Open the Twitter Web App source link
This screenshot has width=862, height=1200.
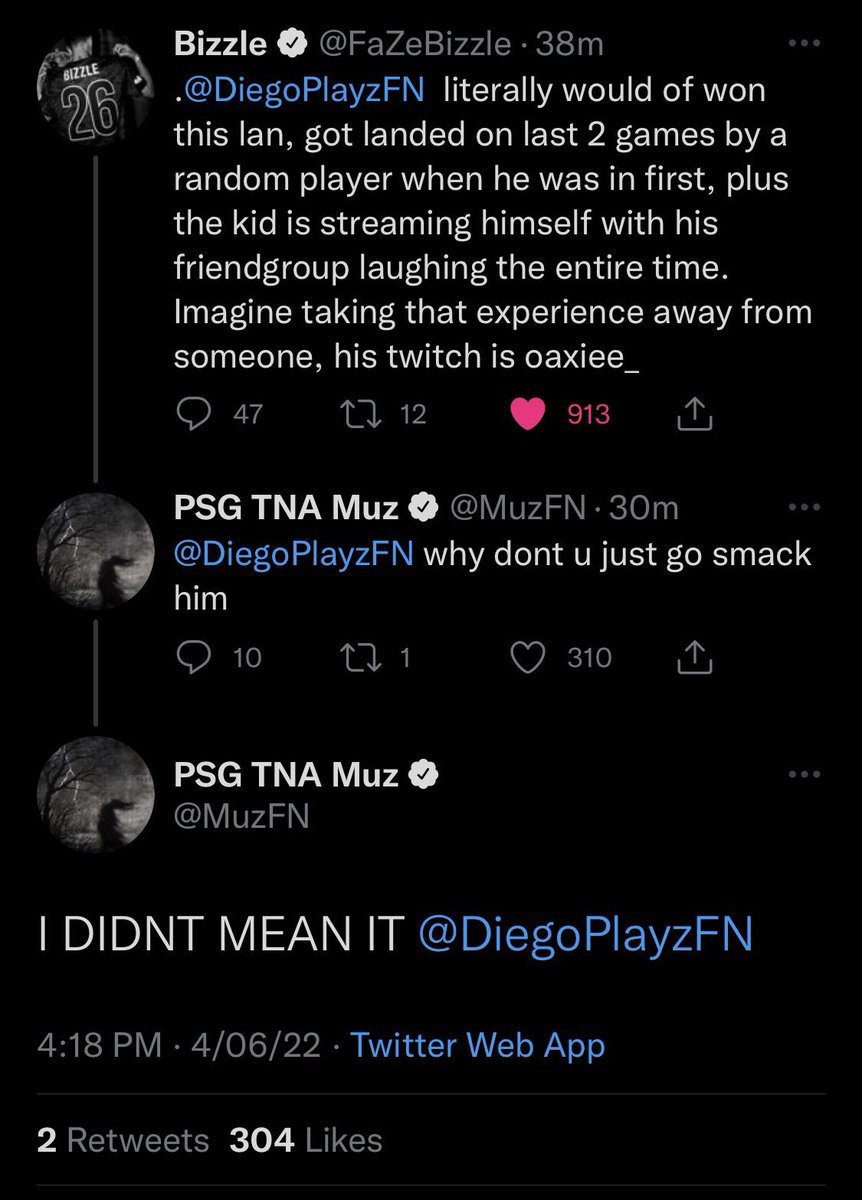(x=479, y=1046)
